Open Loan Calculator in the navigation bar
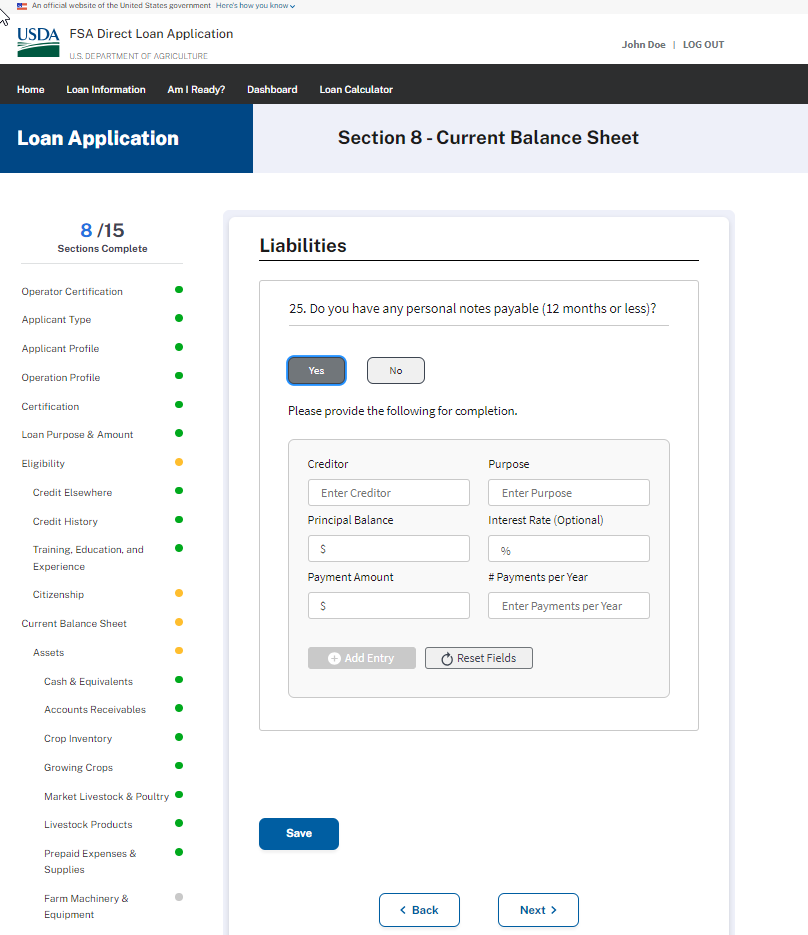The height and width of the screenshot is (935, 808). (x=356, y=90)
